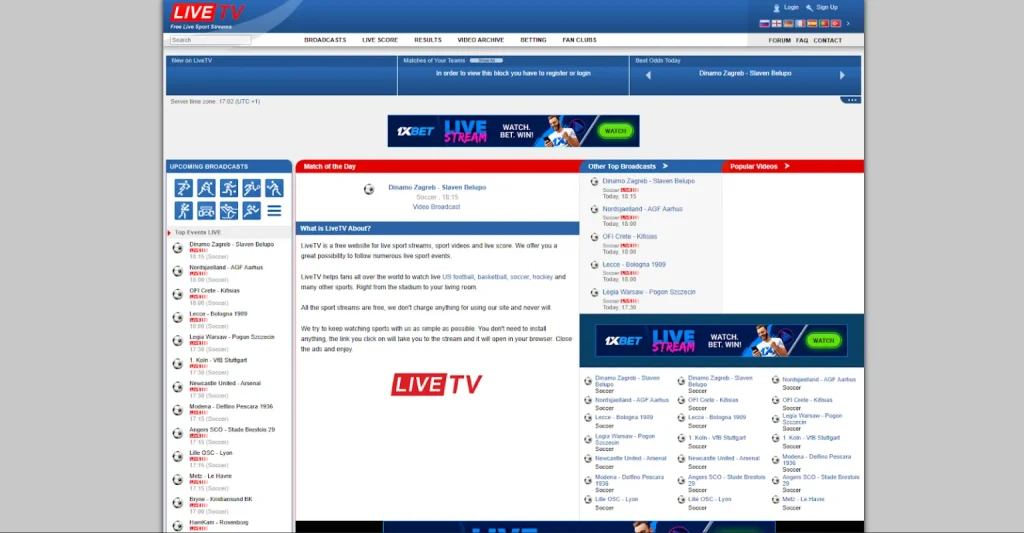This screenshot has height=533, width=1024.
Task: Click the green Watch button in top banner
Action: 616,131
